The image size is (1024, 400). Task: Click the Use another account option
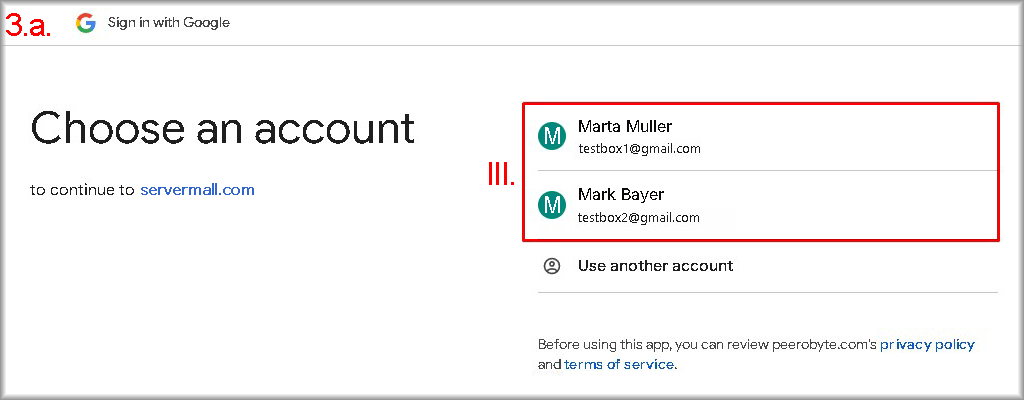(x=655, y=266)
